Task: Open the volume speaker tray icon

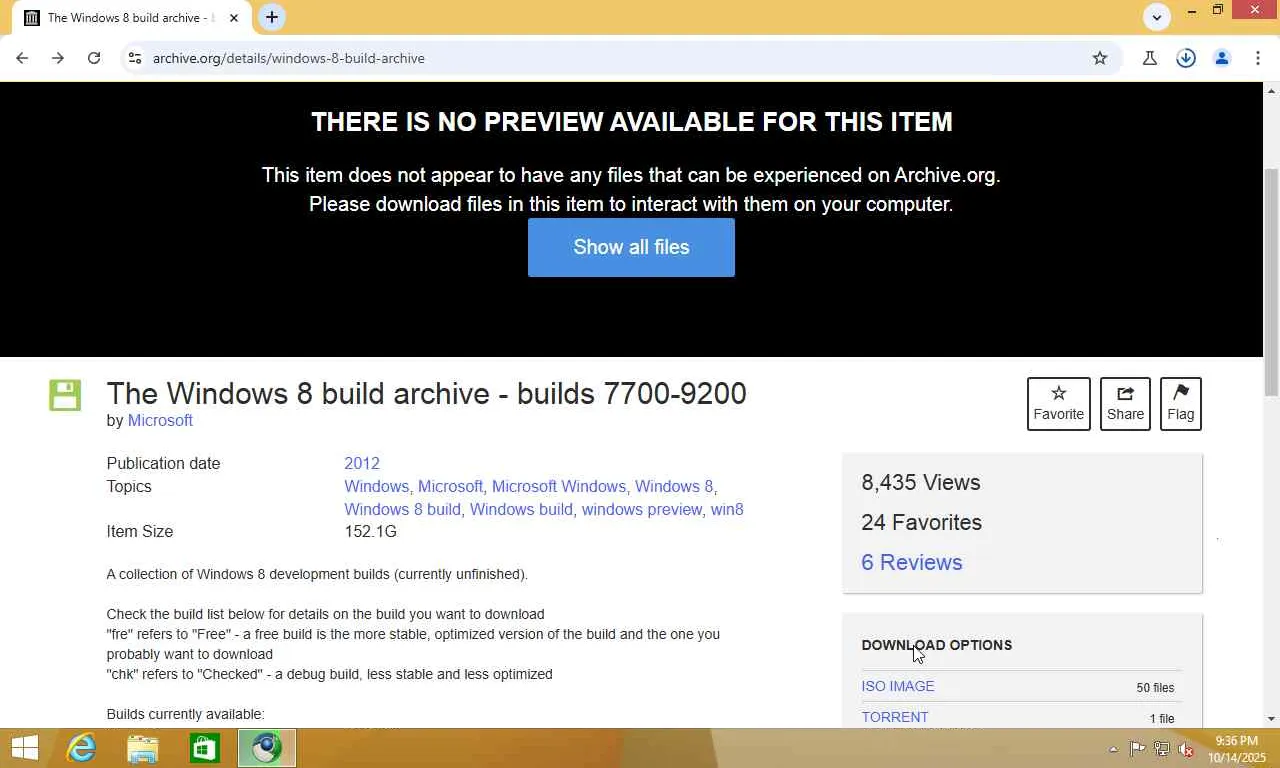Action: click(1186, 749)
